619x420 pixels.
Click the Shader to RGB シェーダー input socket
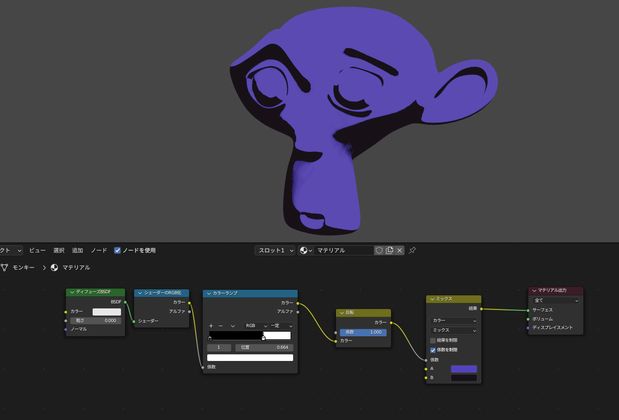point(134,321)
